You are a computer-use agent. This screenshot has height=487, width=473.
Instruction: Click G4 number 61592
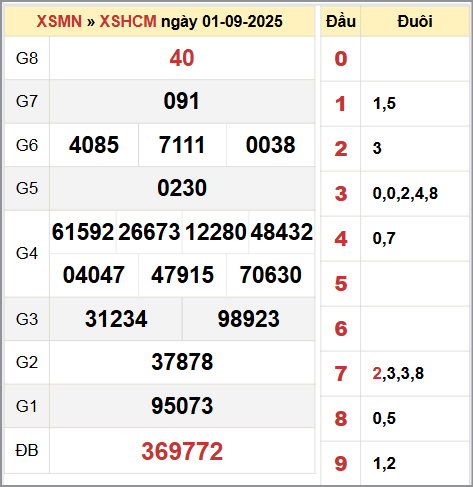(83, 232)
